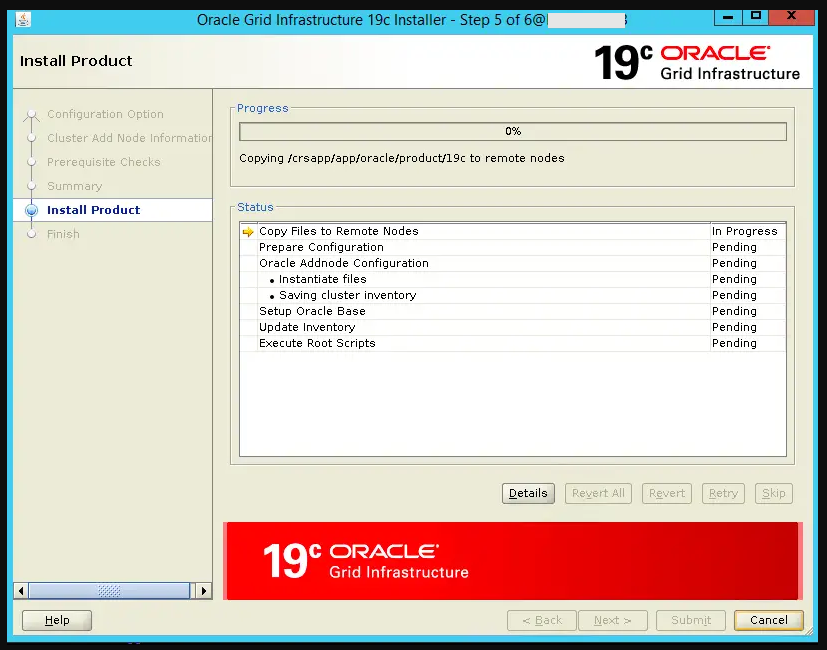
Task: Maximize the installer window
Action: [x=755, y=17]
